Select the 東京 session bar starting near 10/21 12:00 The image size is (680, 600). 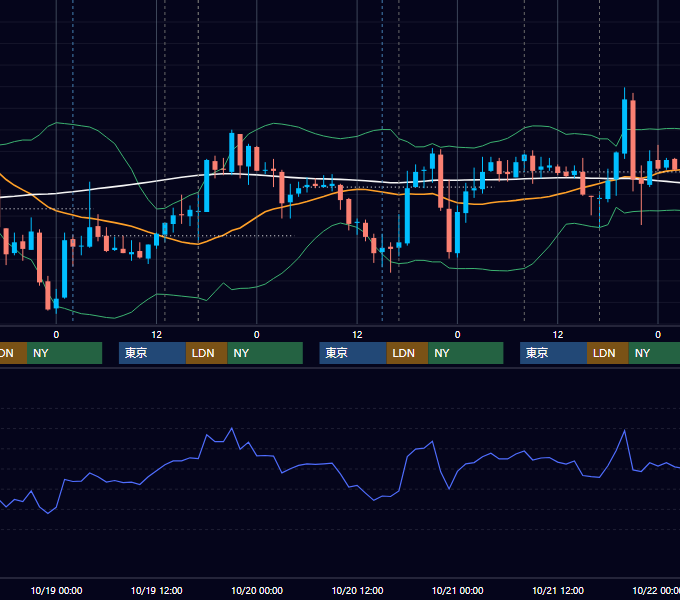coord(553,353)
